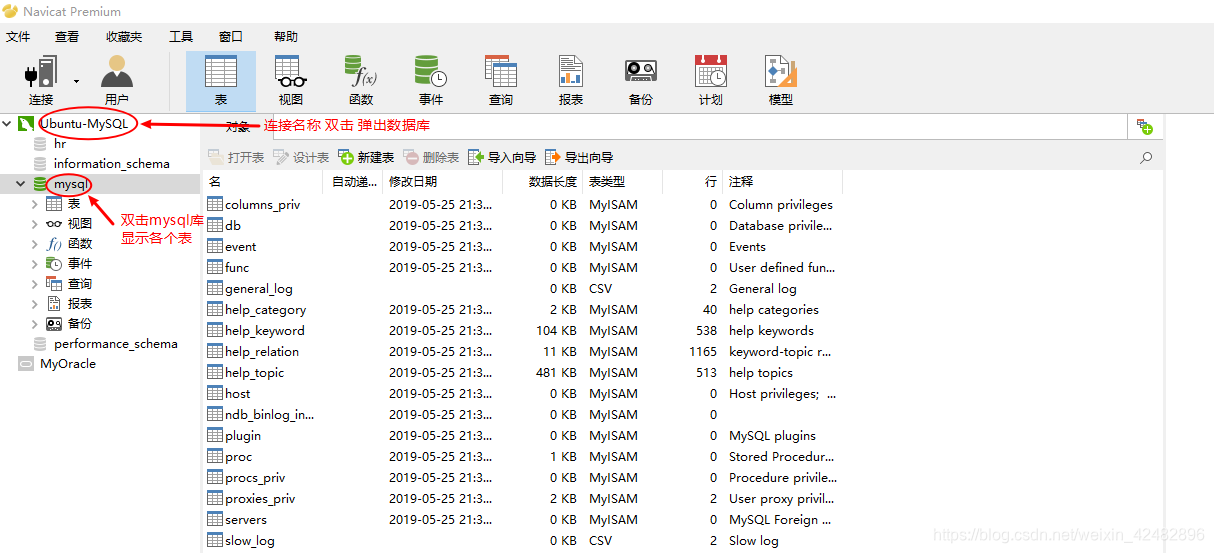Expand the 事件 tree node

pos(35,264)
